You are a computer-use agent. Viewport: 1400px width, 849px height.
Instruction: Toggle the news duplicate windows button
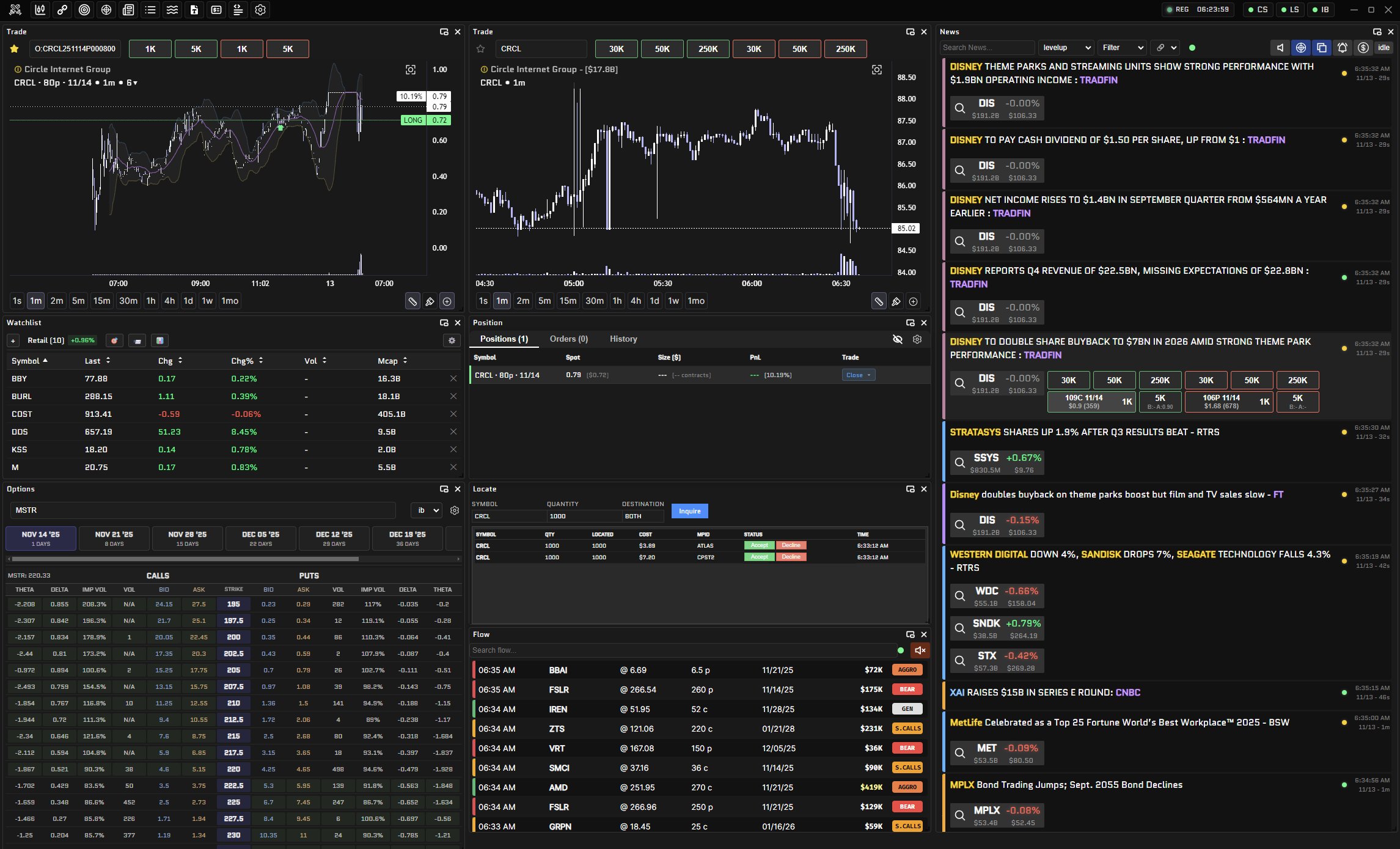tap(1322, 48)
